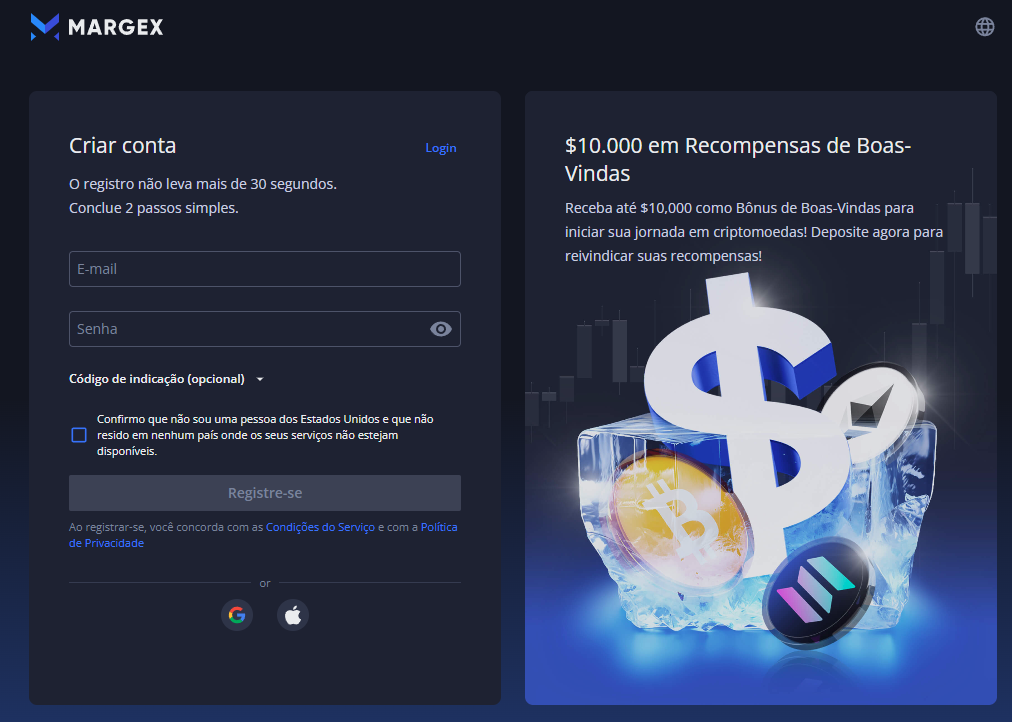The height and width of the screenshot is (722, 1012).
Task: Toggle password visibility eye icon
Action: pos(441,329)
